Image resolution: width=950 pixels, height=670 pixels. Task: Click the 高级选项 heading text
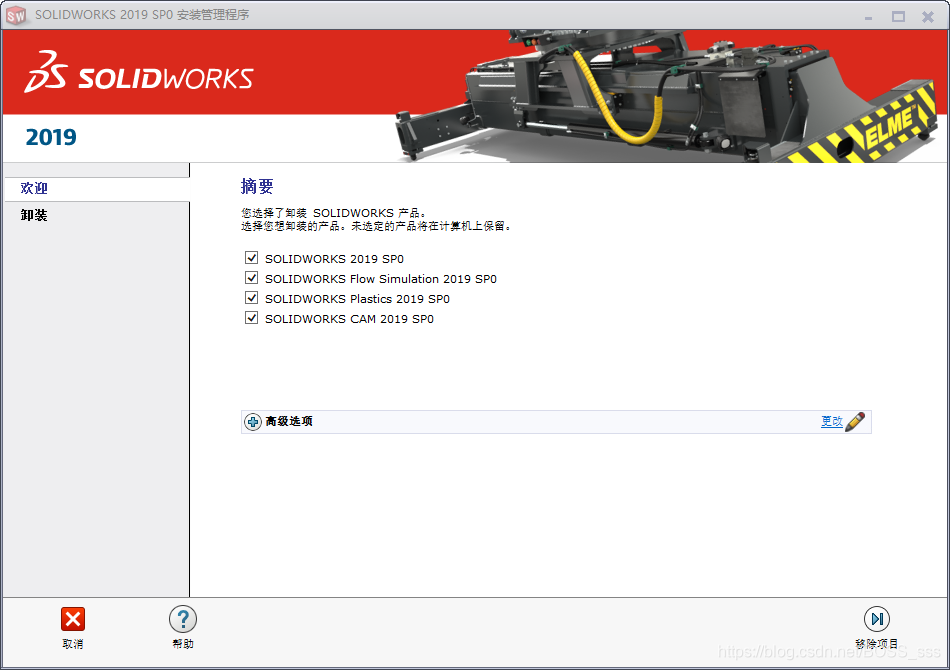coord(289,422)
